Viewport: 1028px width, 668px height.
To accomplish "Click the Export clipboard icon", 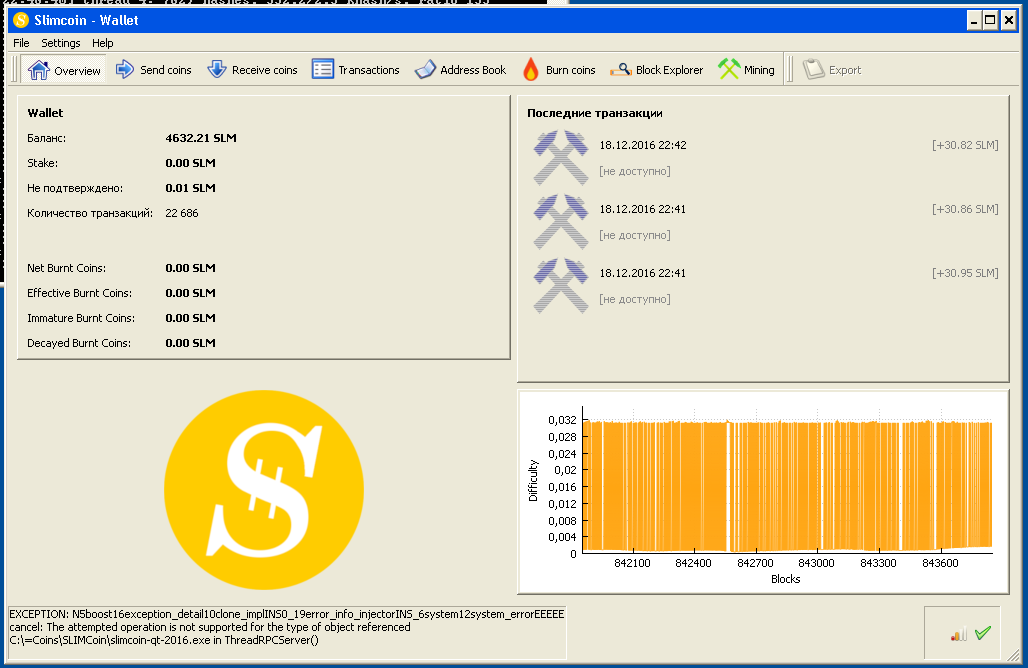I will pos(814,69).
